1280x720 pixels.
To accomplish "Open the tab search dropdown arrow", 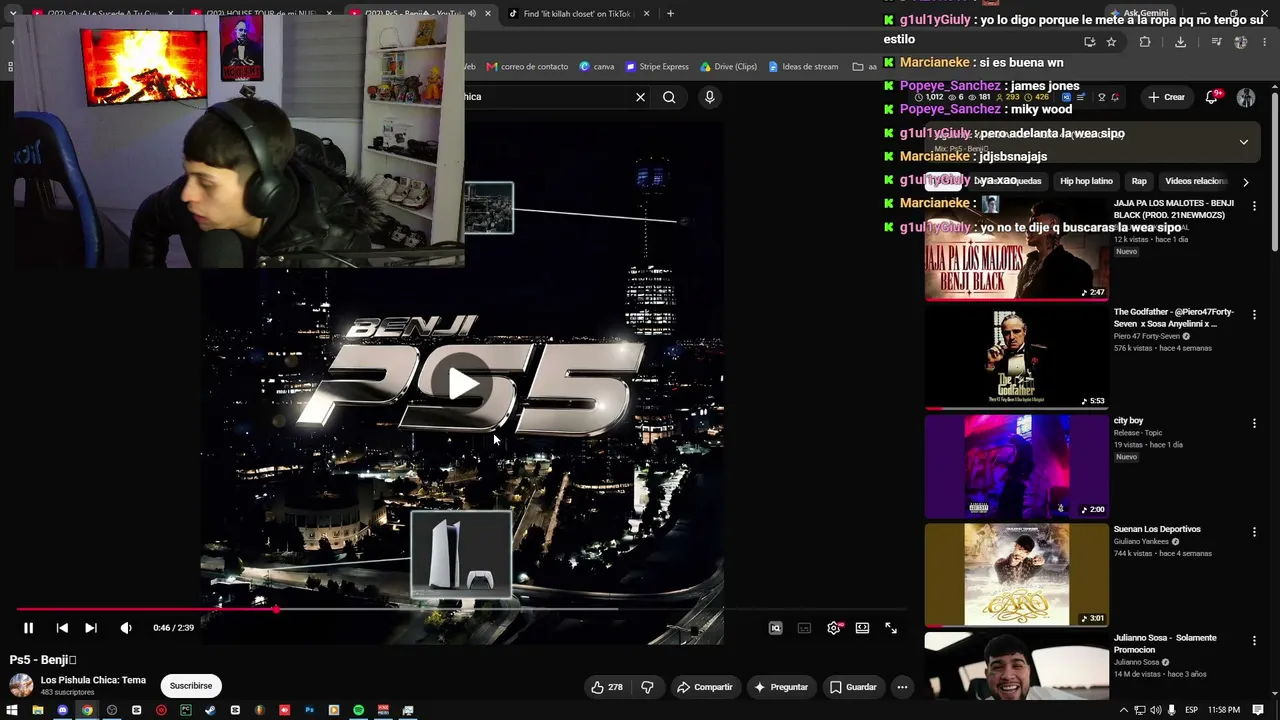I will (13, 14).
